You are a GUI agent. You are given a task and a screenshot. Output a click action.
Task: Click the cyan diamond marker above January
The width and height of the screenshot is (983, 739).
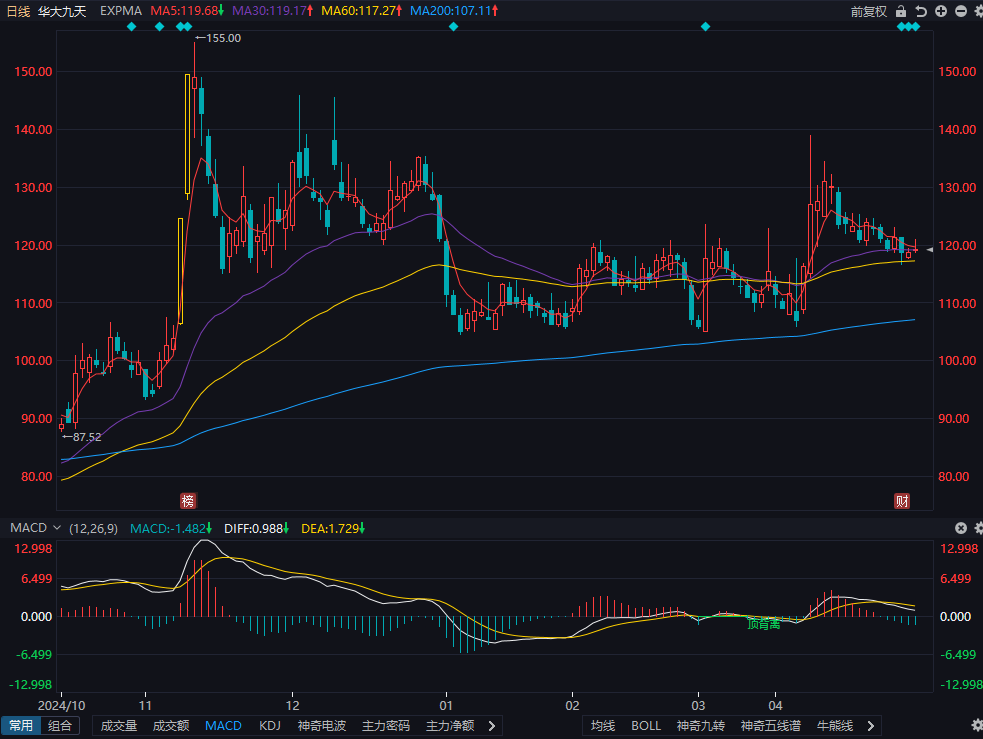pyautogui.click(x=453, y=26)
